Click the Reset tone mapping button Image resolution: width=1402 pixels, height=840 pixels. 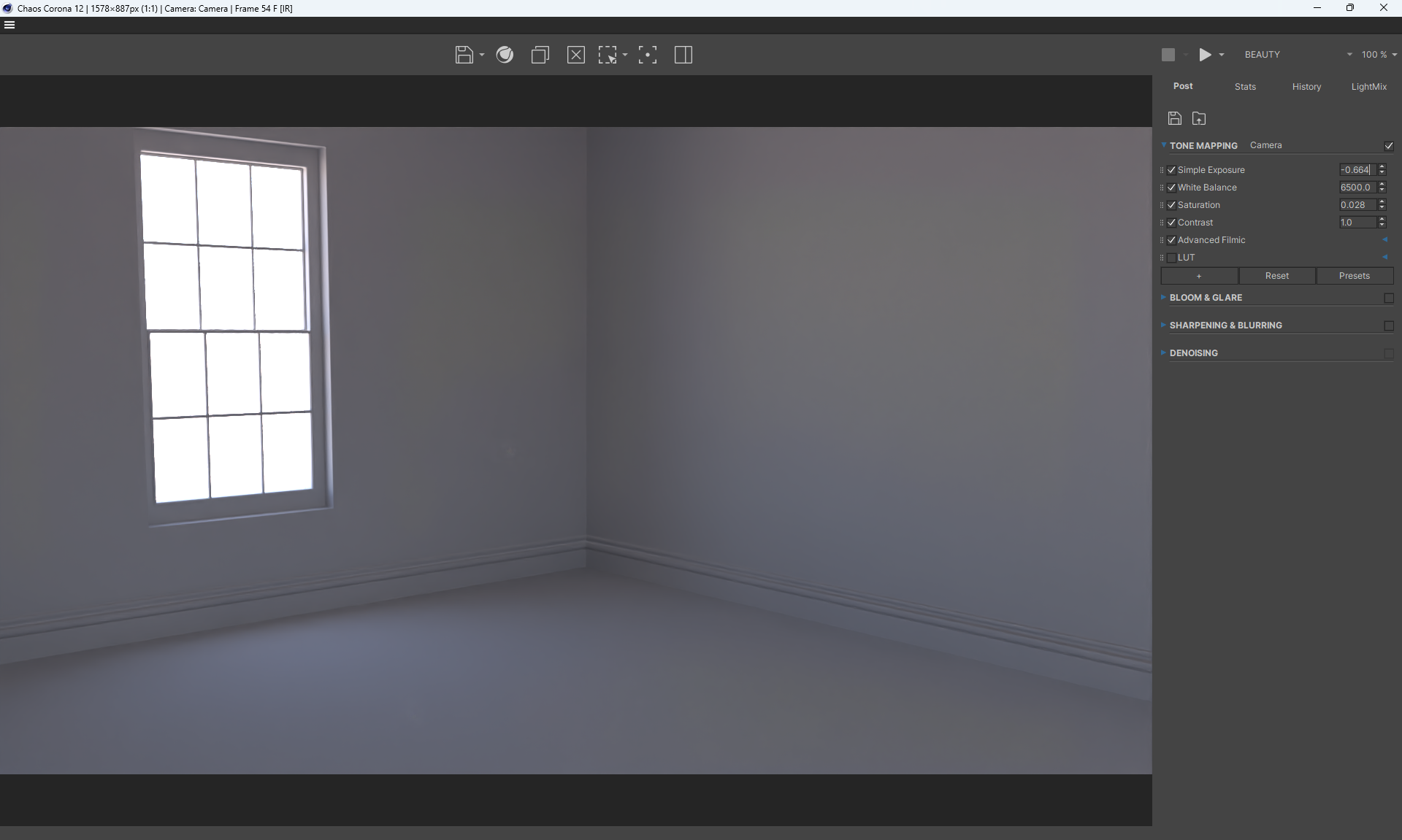1276,276
